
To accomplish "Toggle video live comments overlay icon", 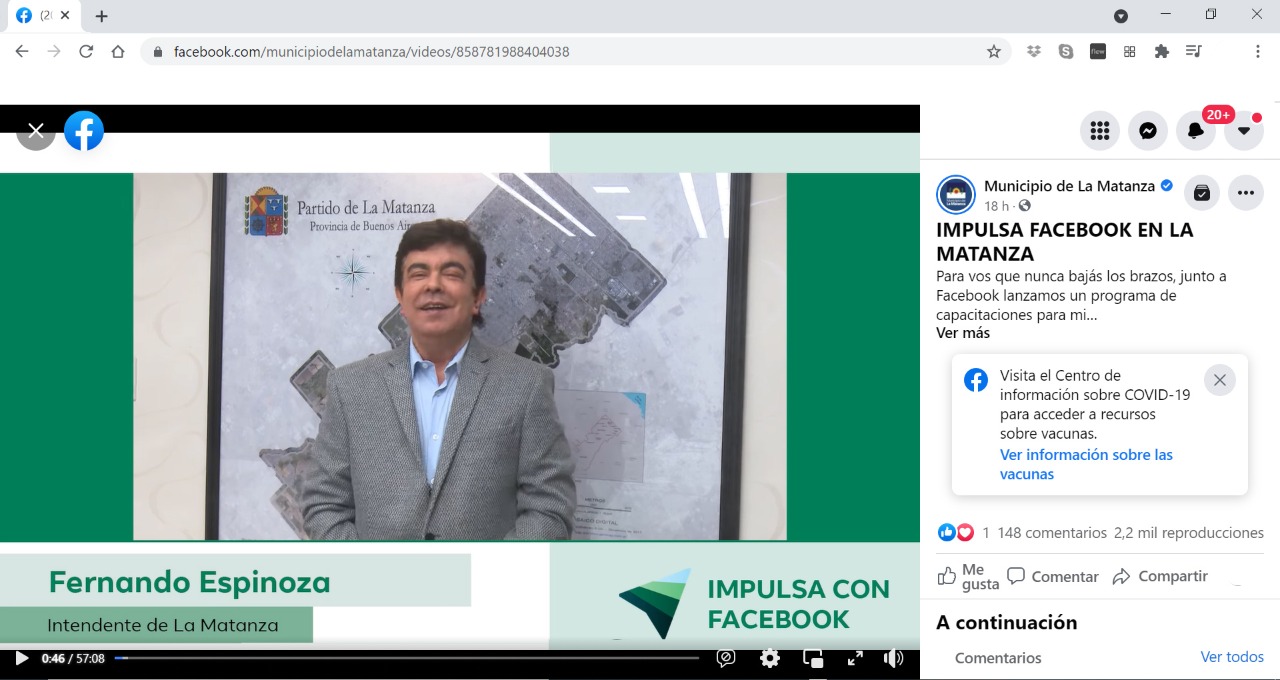I will click(726, 658).
